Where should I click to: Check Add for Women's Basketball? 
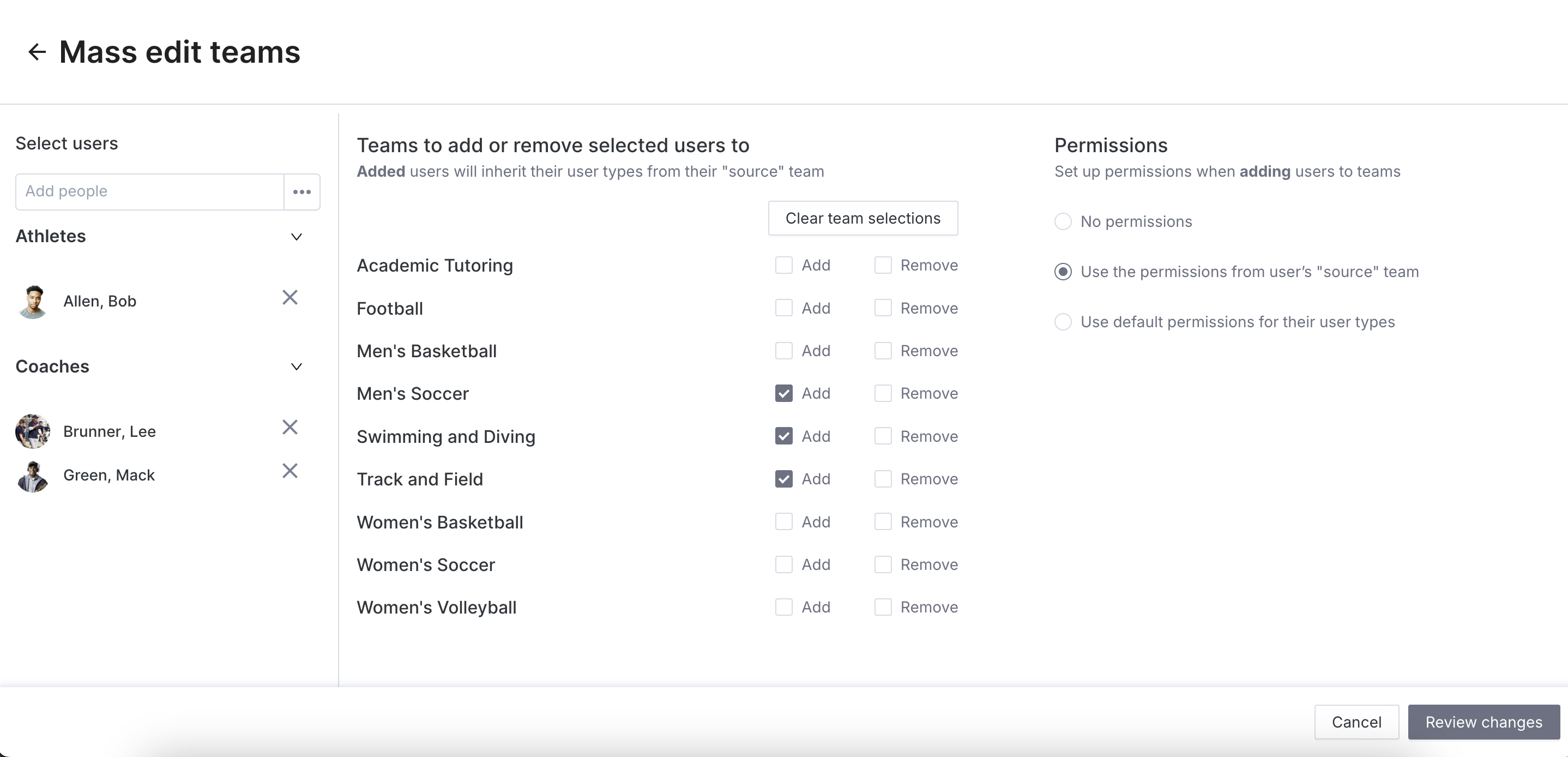[784, 522]
